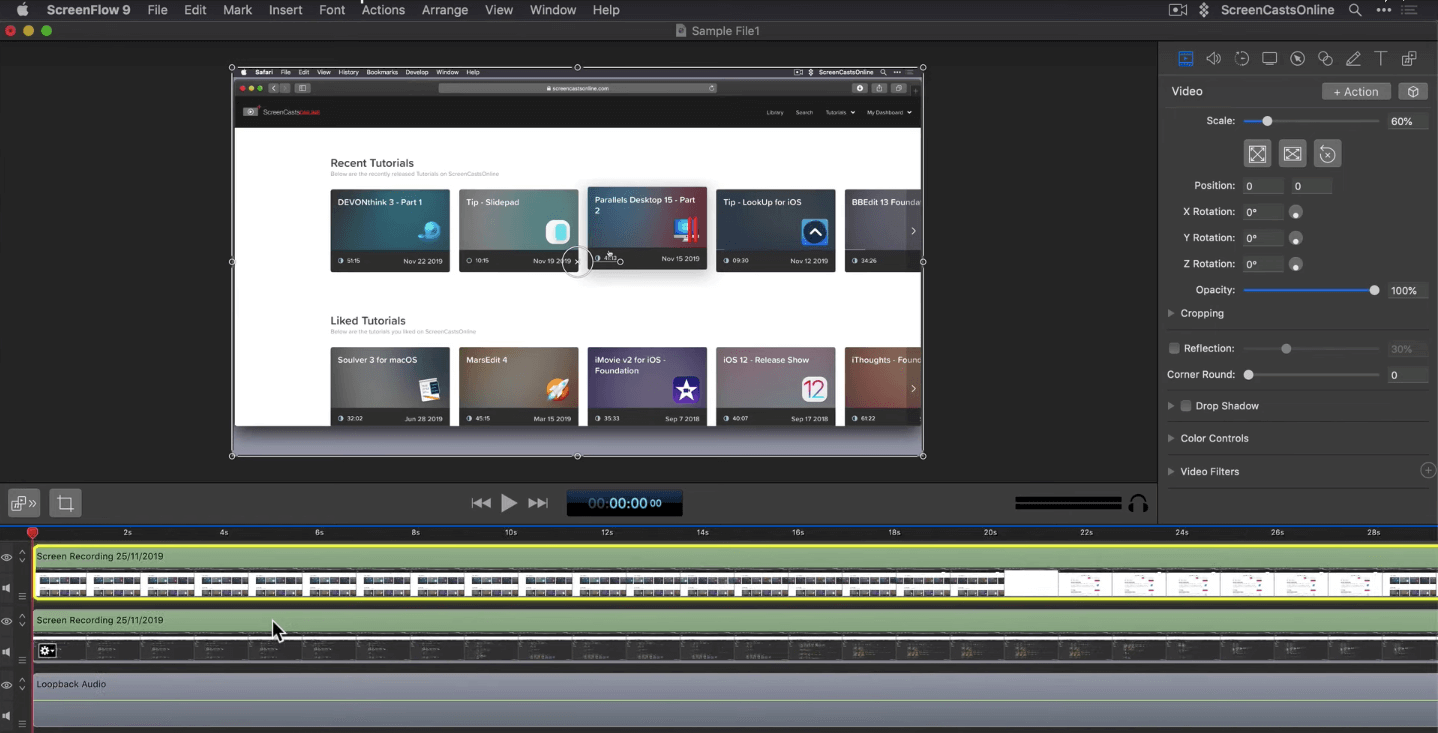Expand the Cropping section
This screenshot has height=733, width=1438.
[x=1171, y=313]
